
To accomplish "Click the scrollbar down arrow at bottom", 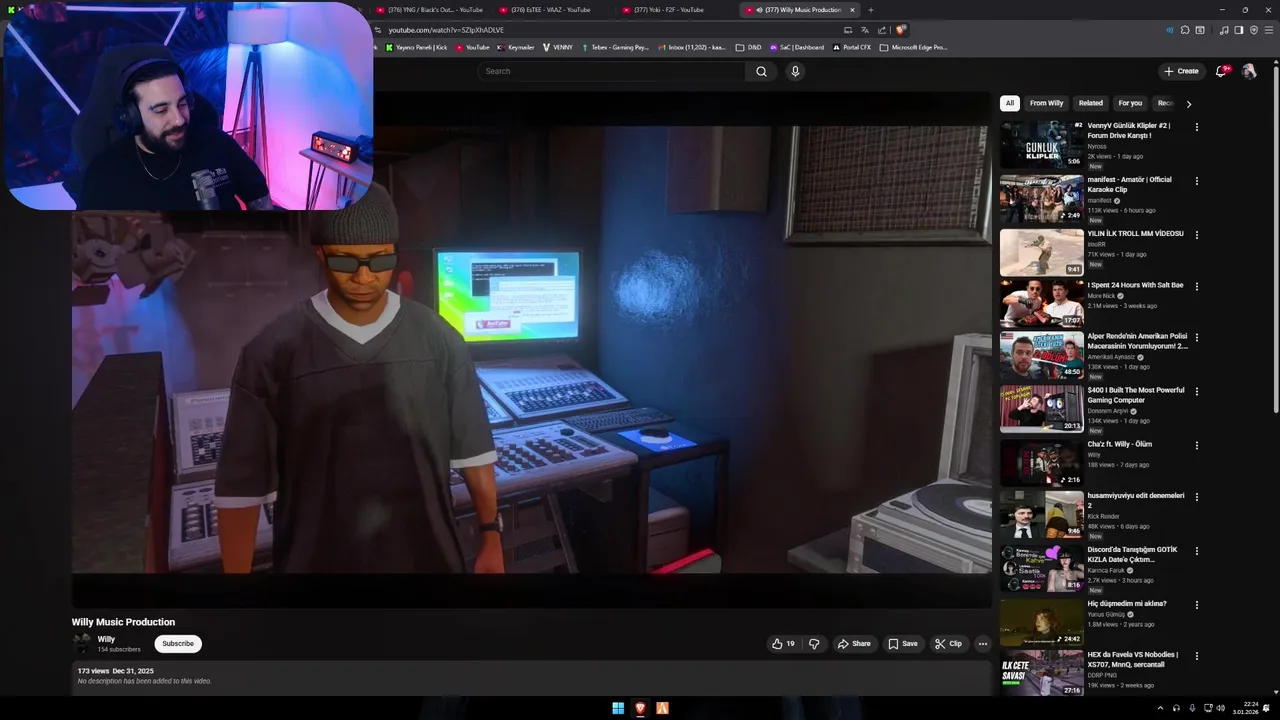I will [x=1276, y=690].
